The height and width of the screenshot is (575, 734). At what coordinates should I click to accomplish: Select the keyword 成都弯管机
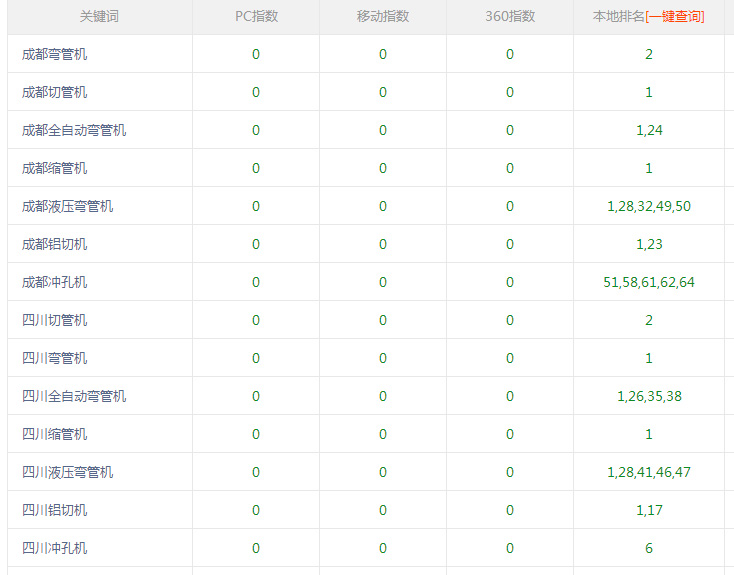[x=55, y=54]
